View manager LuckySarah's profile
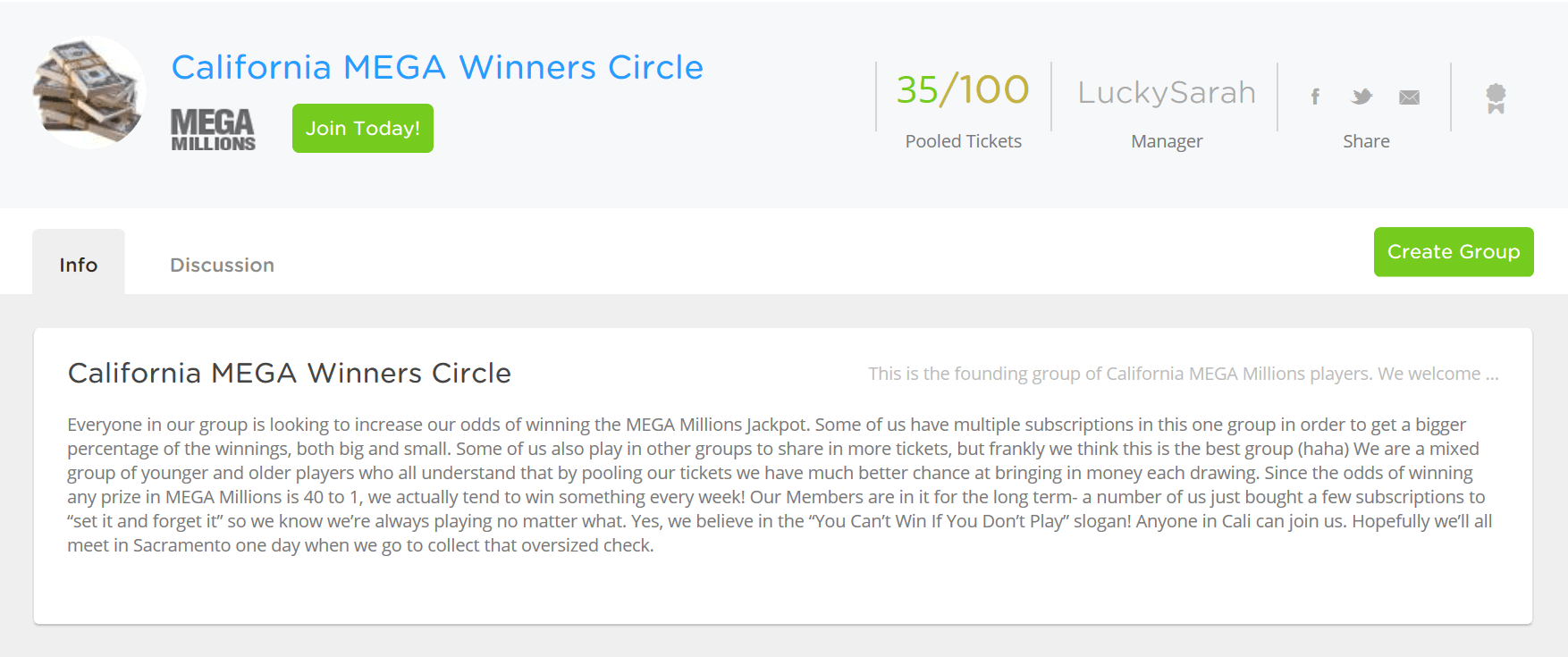The image size is (1568, 657). click(1166, 93)
